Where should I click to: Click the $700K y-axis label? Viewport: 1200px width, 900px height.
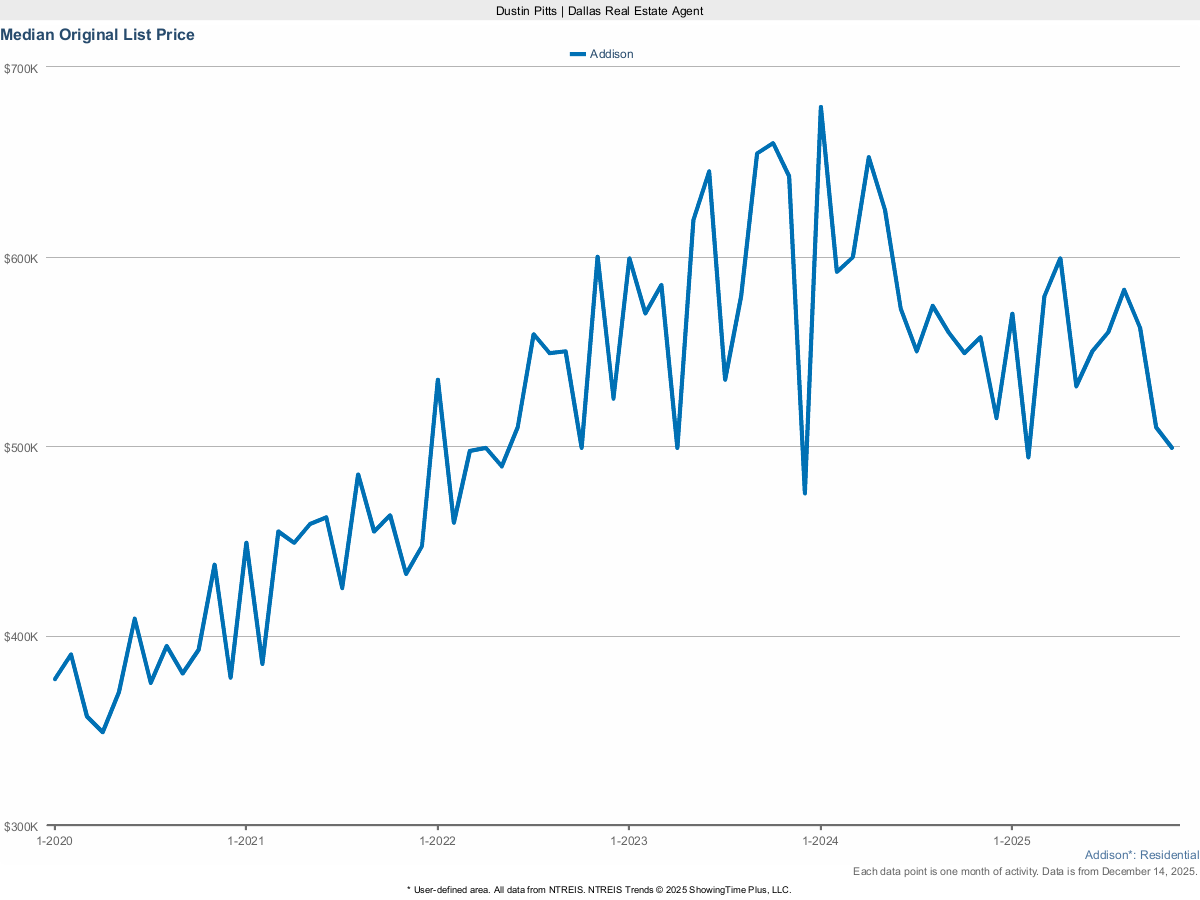click(x=20, y=68)
